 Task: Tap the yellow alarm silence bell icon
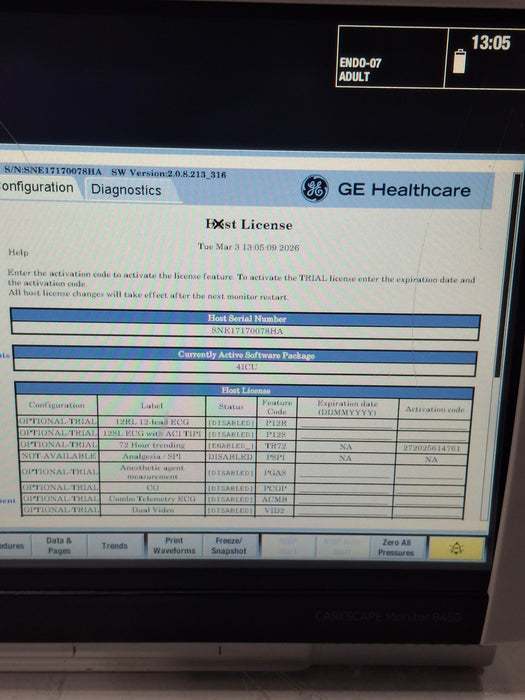[x=456, y=548]
